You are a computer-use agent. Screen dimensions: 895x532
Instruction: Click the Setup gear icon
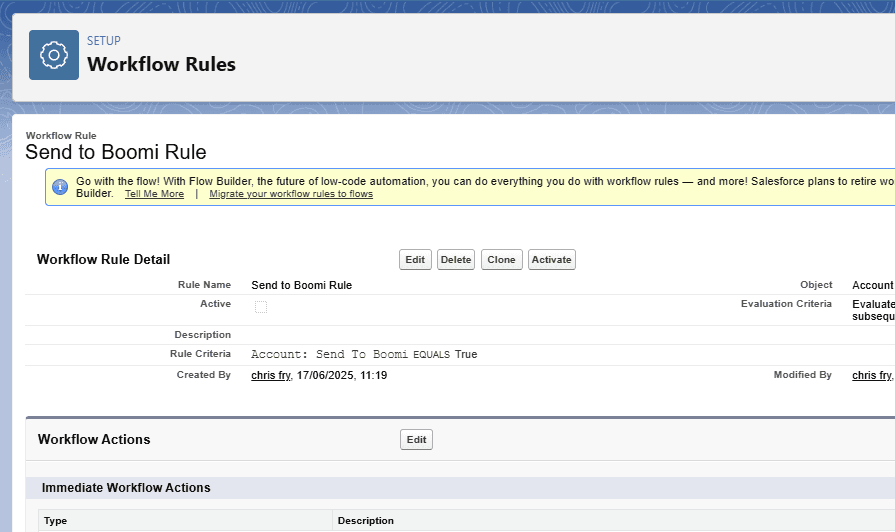click(54, 55)
